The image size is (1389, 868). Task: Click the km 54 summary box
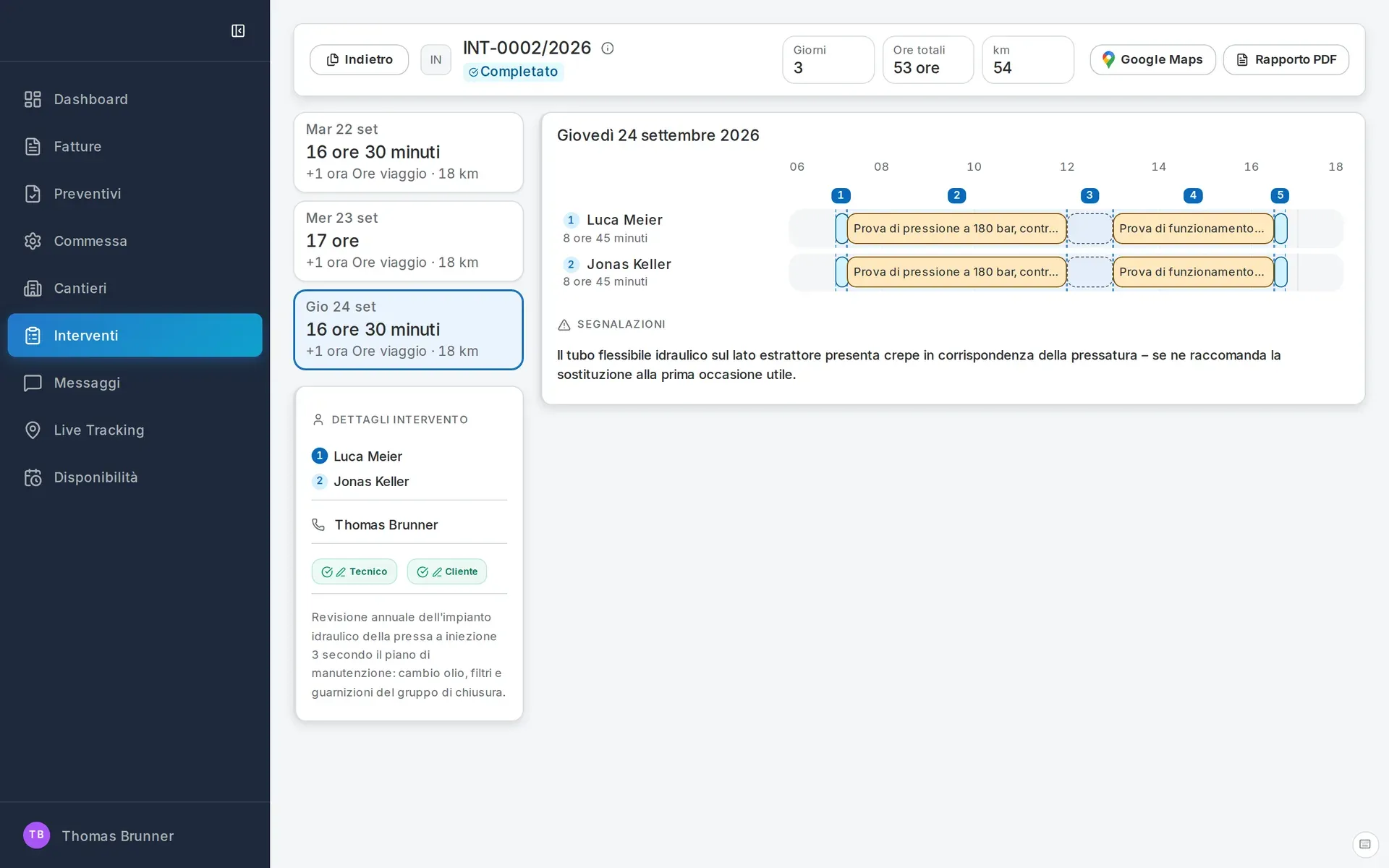point(1027,59)
